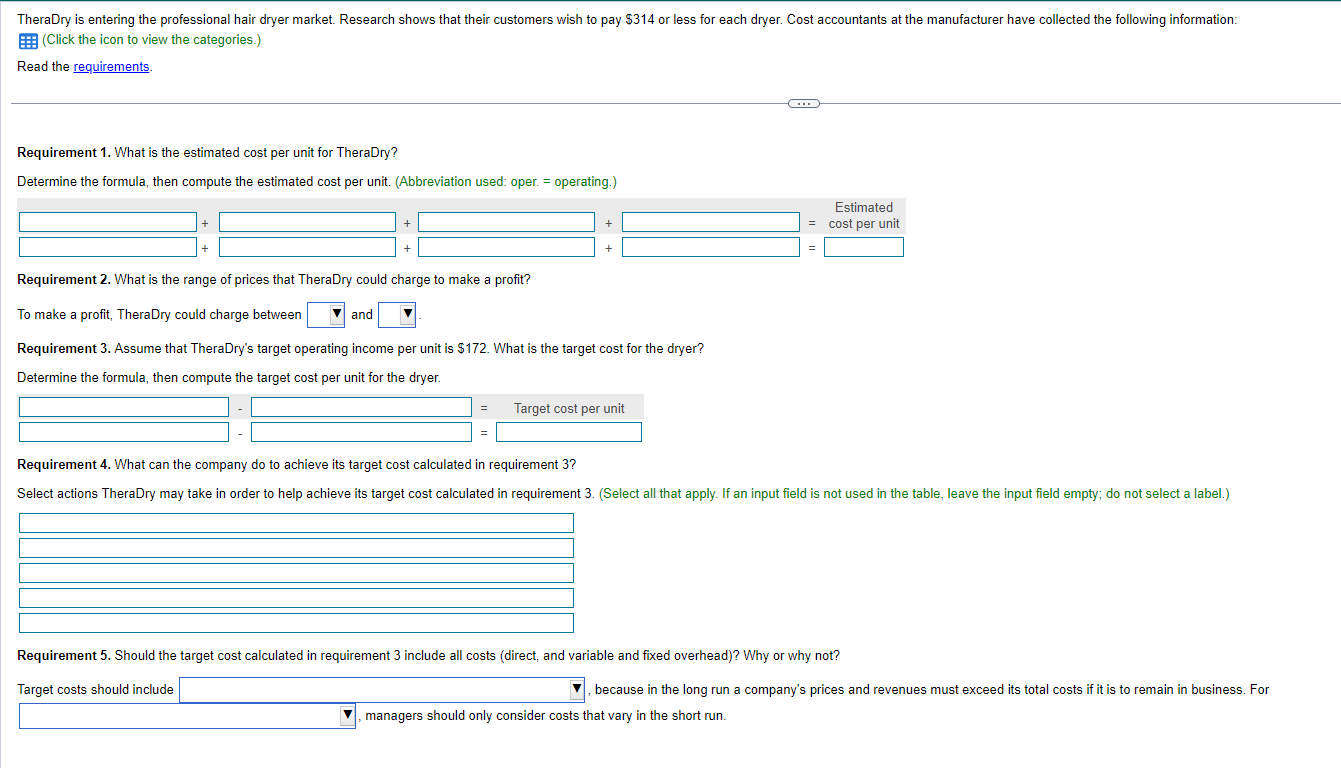Click second amount field in Requirement 3

click(x=361, y=432)
